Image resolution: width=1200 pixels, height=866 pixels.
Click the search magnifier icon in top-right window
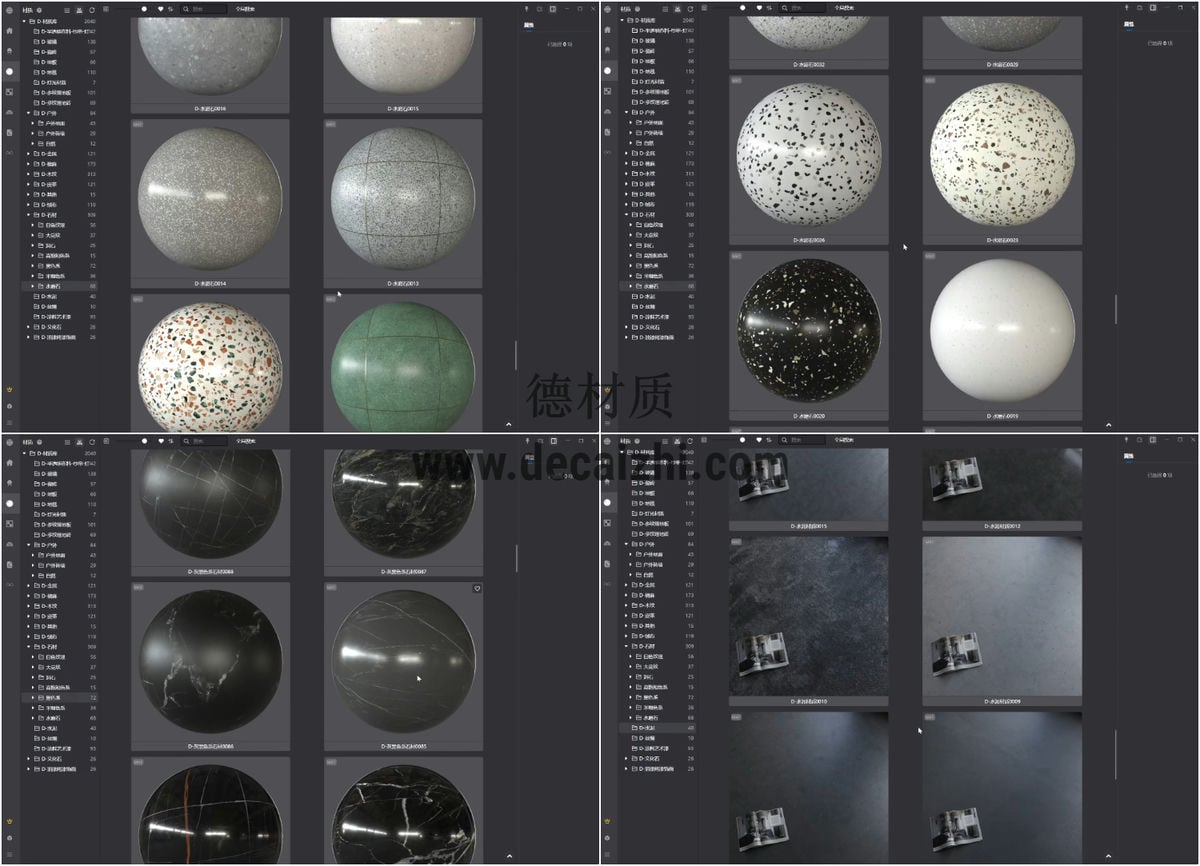[785, 8]
